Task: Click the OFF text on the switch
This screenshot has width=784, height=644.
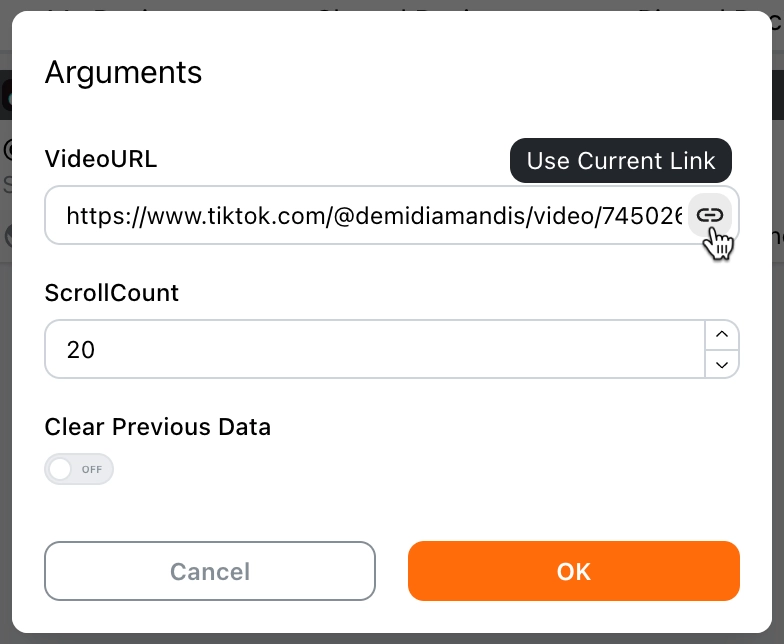Action: pos(92,470)
